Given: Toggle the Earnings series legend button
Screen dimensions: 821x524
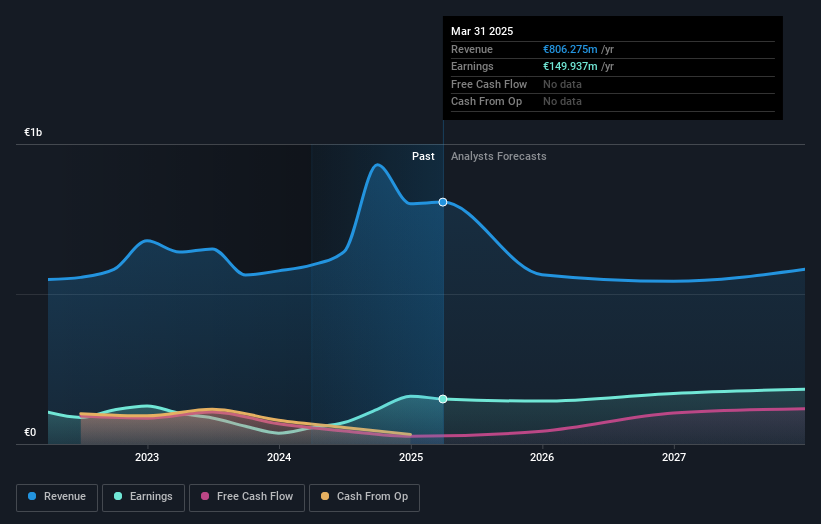Looking at the screenshot, I should coord(143,497).
